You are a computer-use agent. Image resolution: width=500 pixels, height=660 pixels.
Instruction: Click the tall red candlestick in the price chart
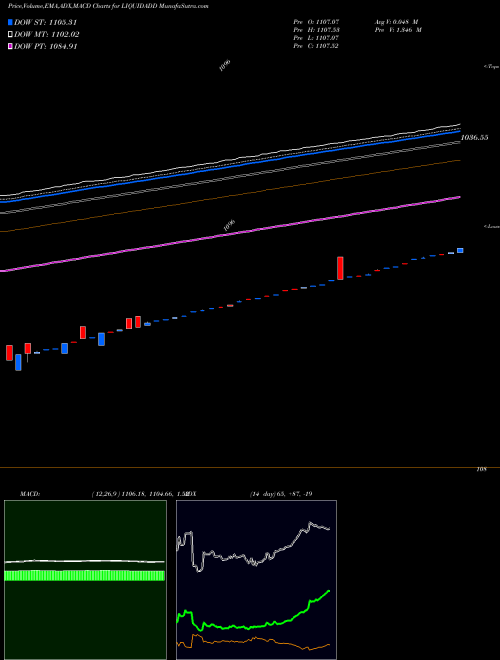tap(340, 268)
